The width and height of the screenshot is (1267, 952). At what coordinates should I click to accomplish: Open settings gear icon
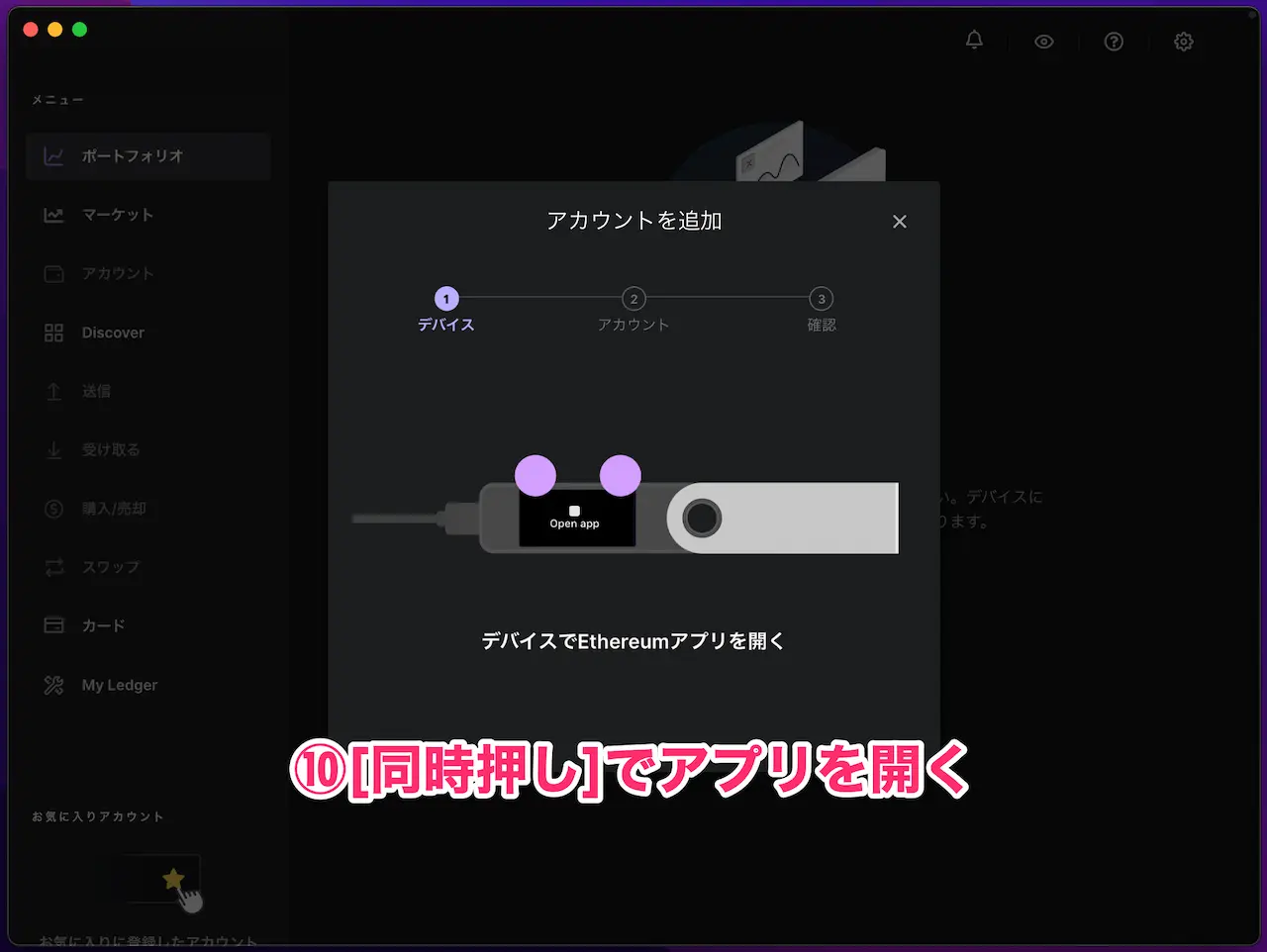point(1183,42)
